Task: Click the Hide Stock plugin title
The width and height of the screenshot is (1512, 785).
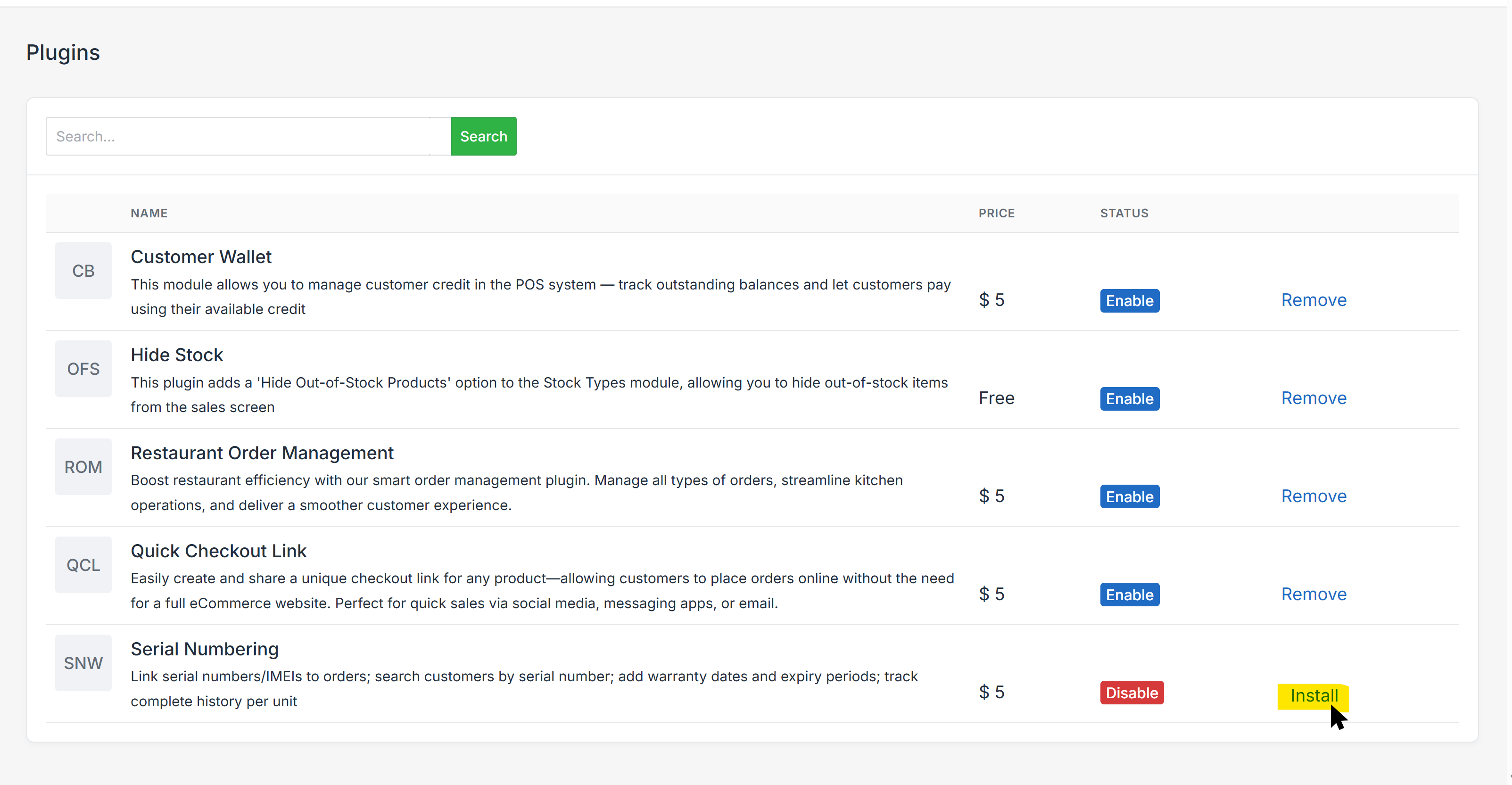Action: coord(177,355)
